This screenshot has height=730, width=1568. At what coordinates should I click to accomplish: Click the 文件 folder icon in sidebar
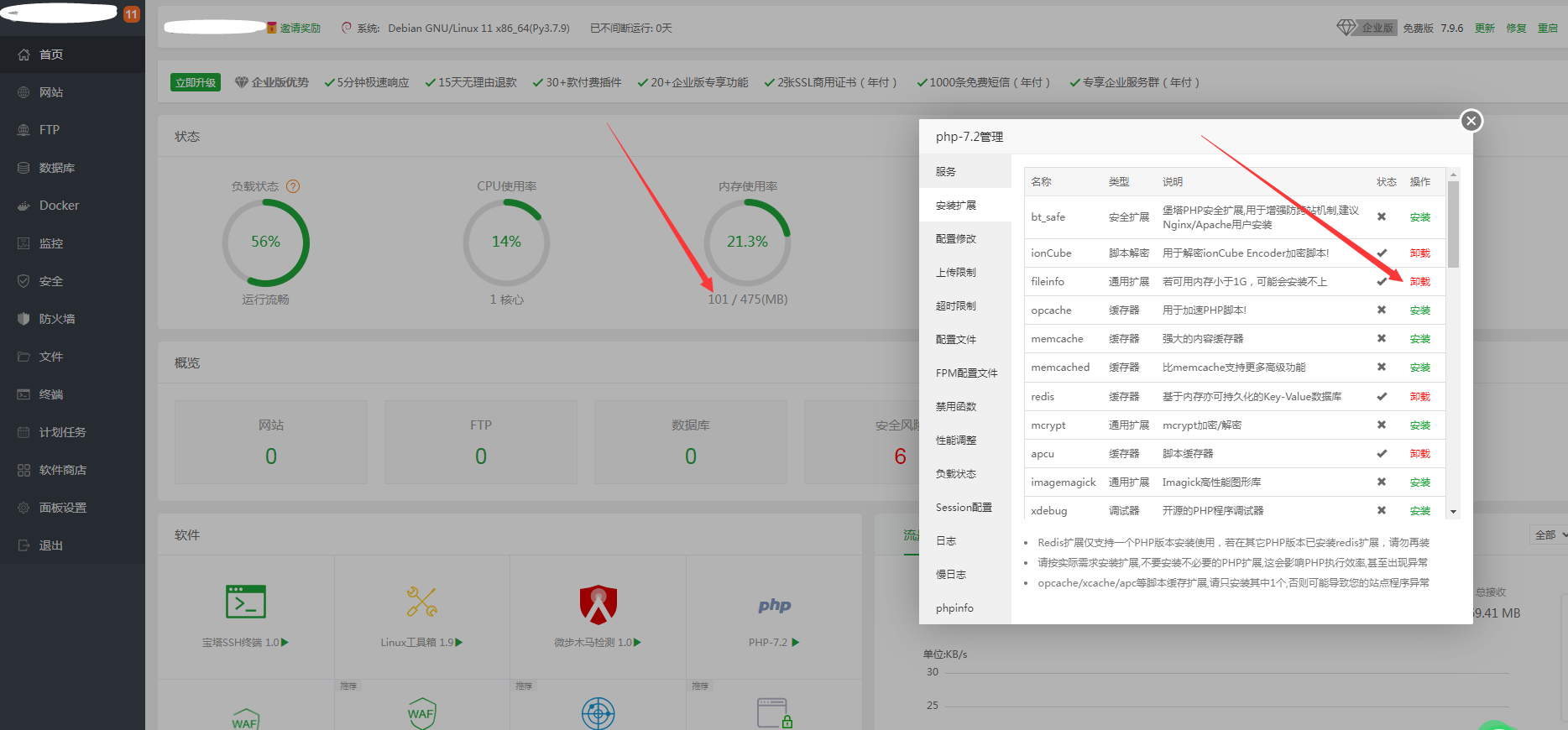click(x=24, y=357)
